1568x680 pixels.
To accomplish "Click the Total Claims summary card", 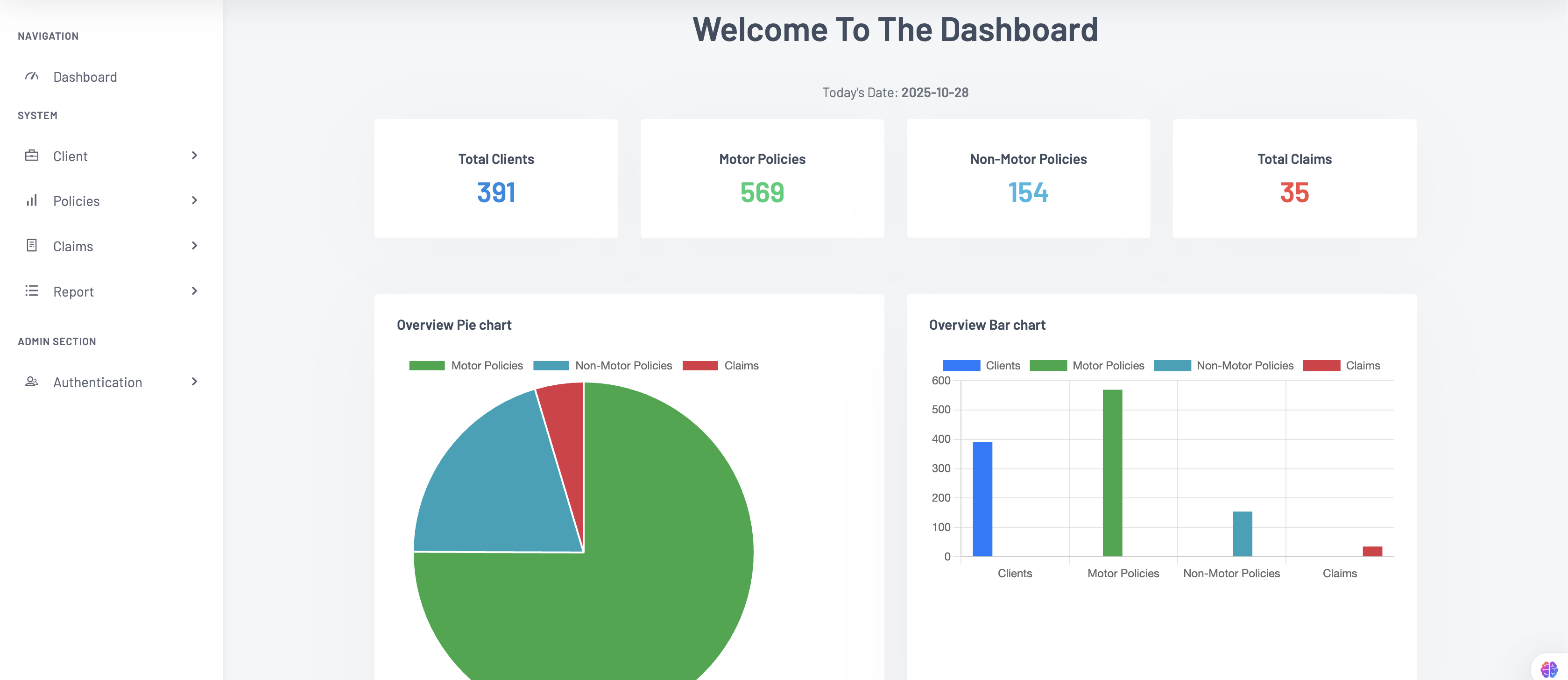I will 1294,178.
